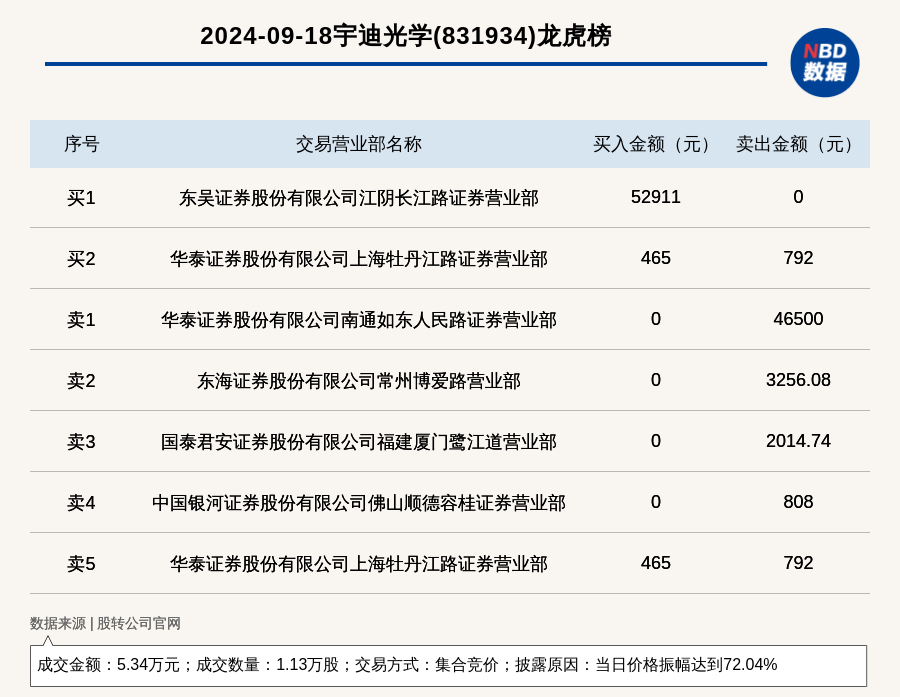Click the 卖出金额（元） column header

pos(798,144)
